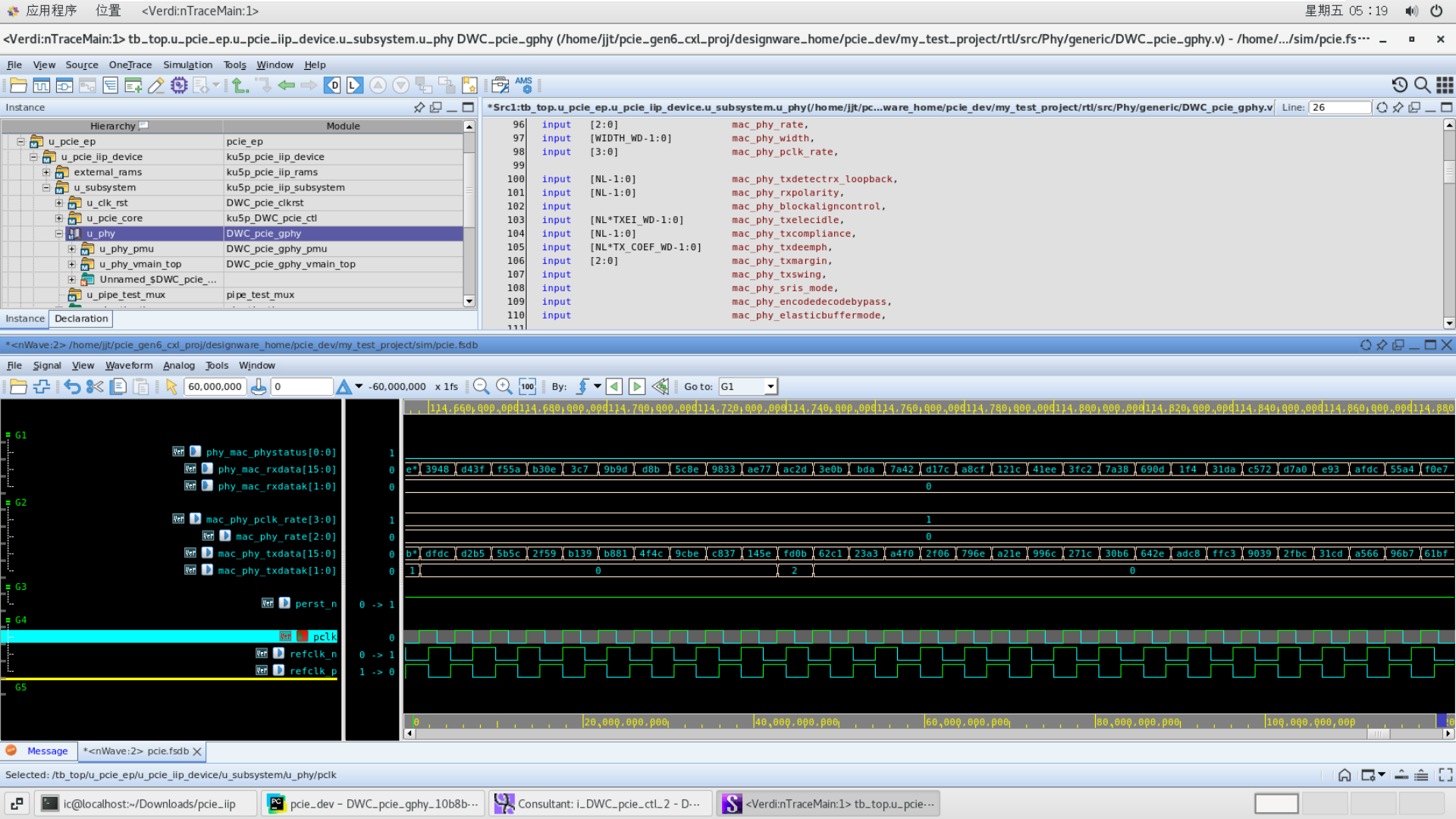
Task: Click the Trace Driver D icon
Action: 332,86
